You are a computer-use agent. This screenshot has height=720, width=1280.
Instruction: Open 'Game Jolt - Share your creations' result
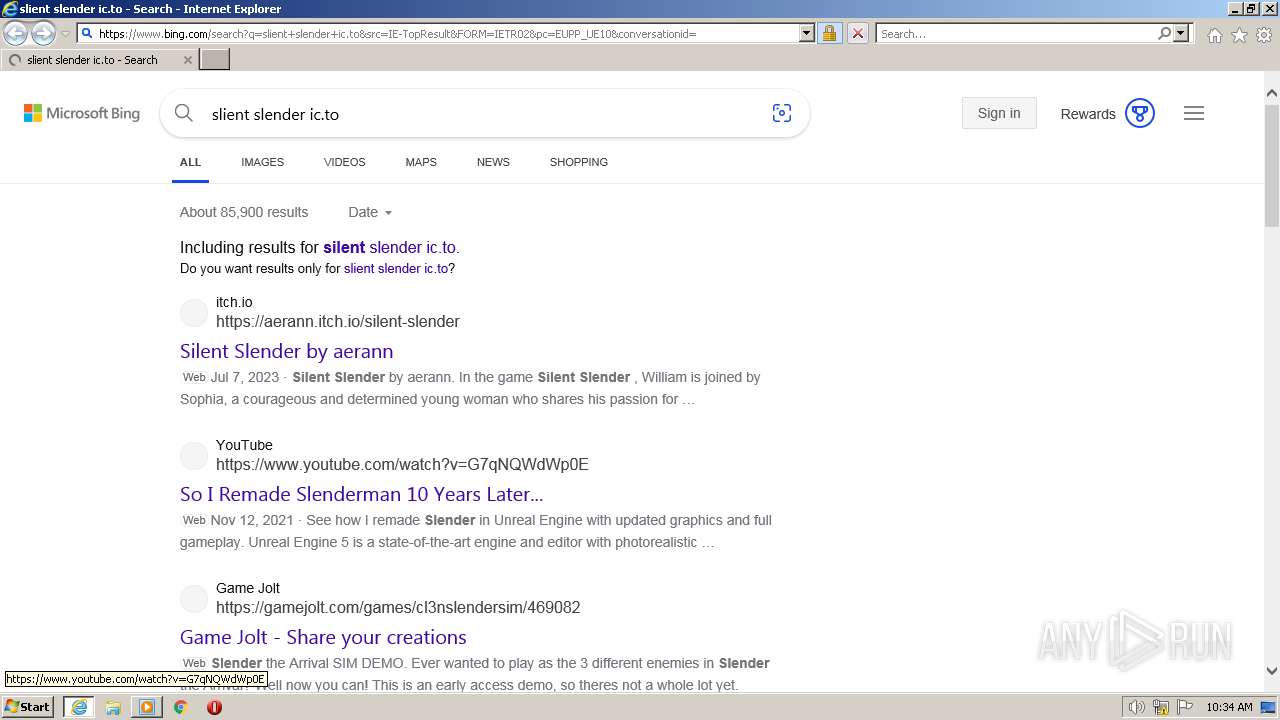[323, 637]
